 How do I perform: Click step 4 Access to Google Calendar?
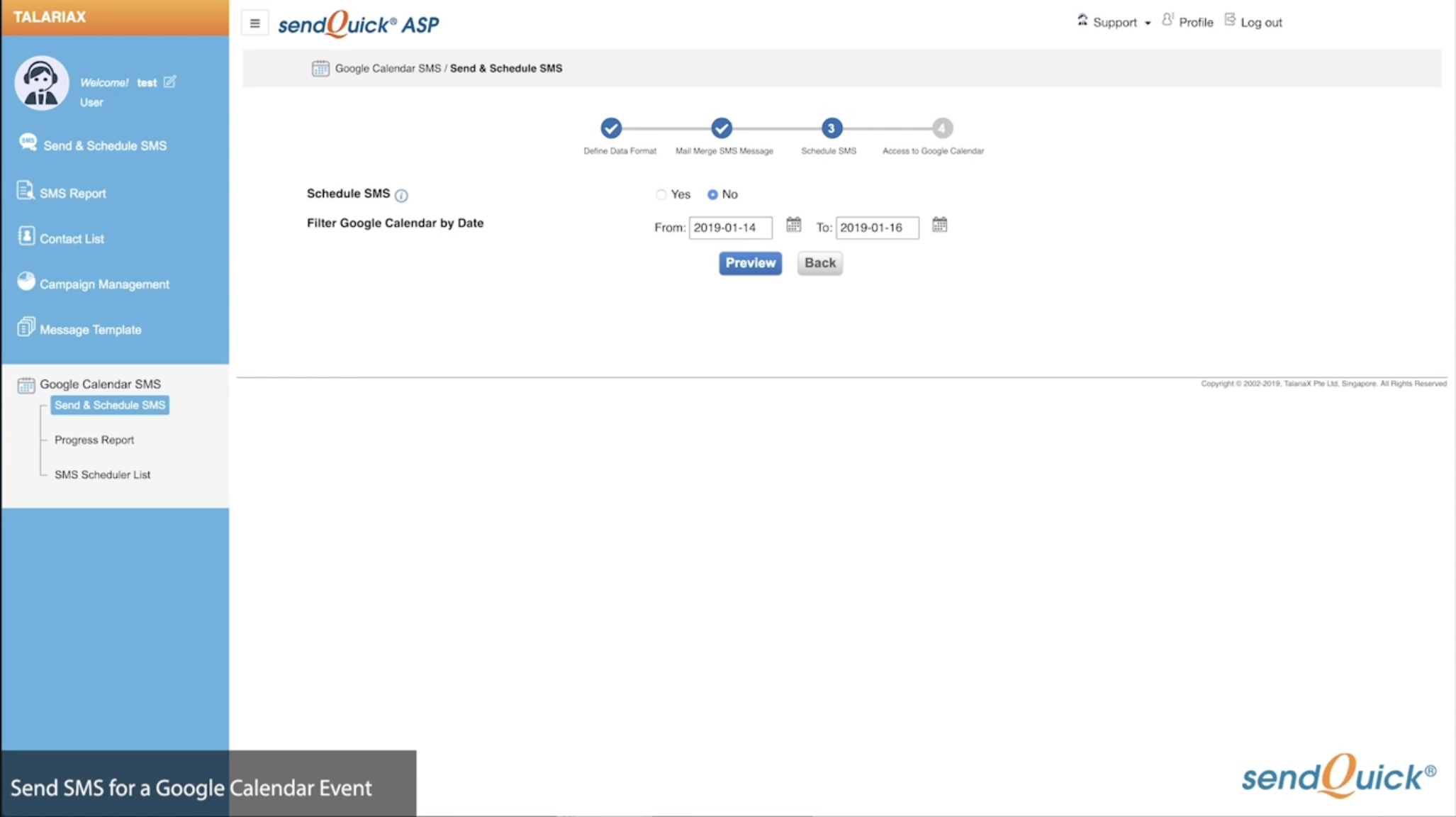click(x=941, y=128)
